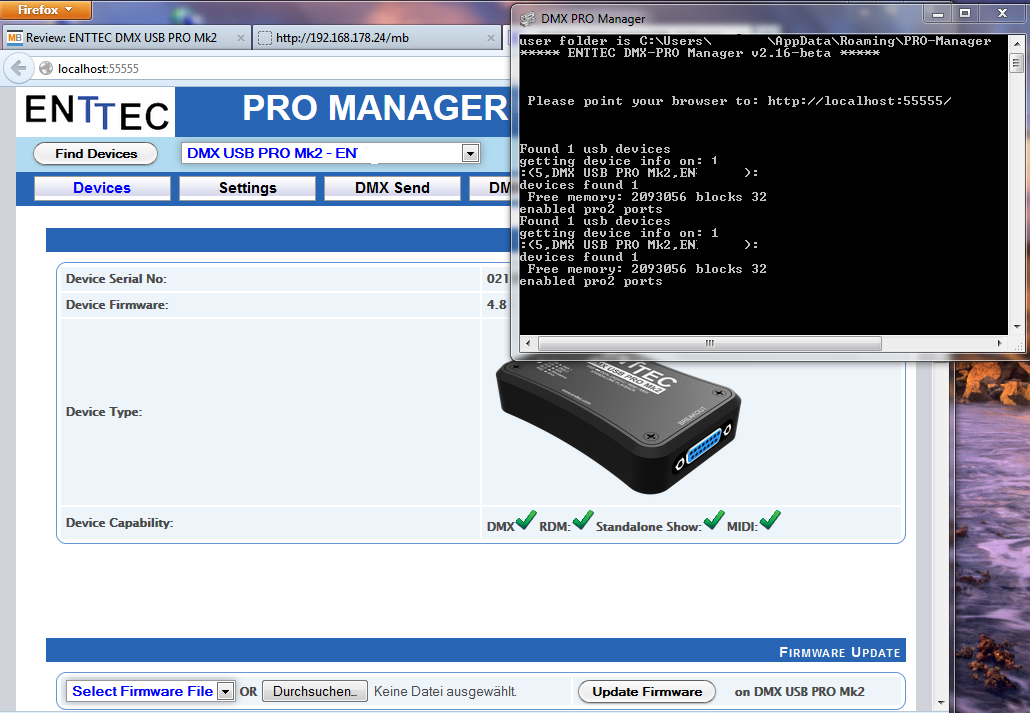Close the Review: ENTTEC DMX tab
The image size is (1030, 713).
(x=240, y=38)
